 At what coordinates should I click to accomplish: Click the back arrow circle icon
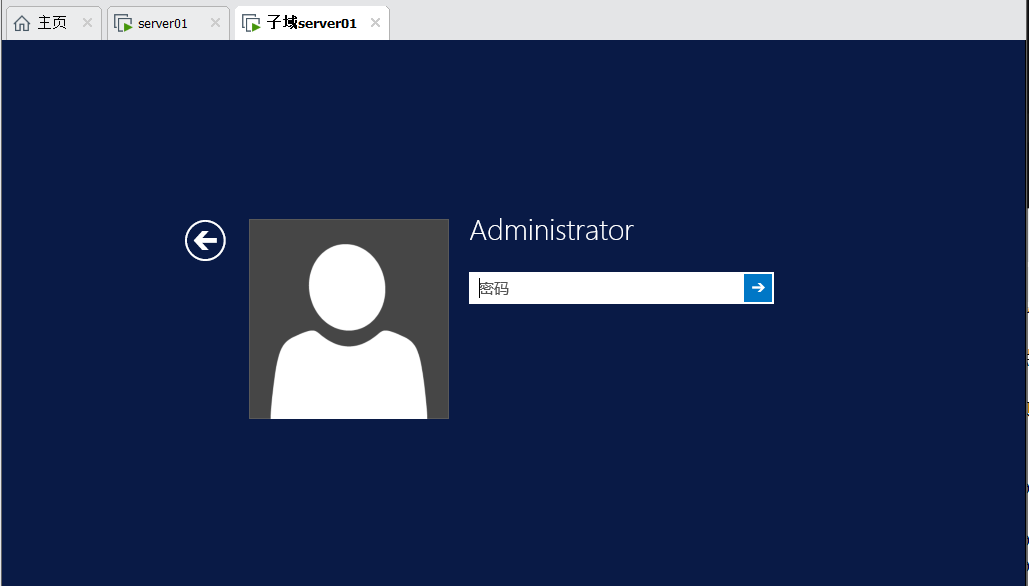(205, 240)
